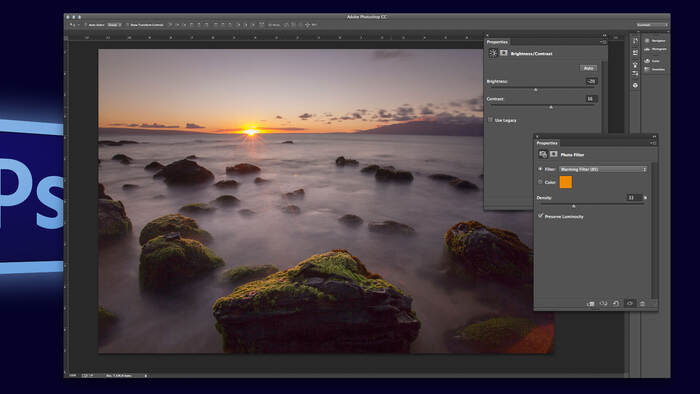Click the document info text in status bar
Image resolution: width=700 pixels, height=394 pixels.
118,376
